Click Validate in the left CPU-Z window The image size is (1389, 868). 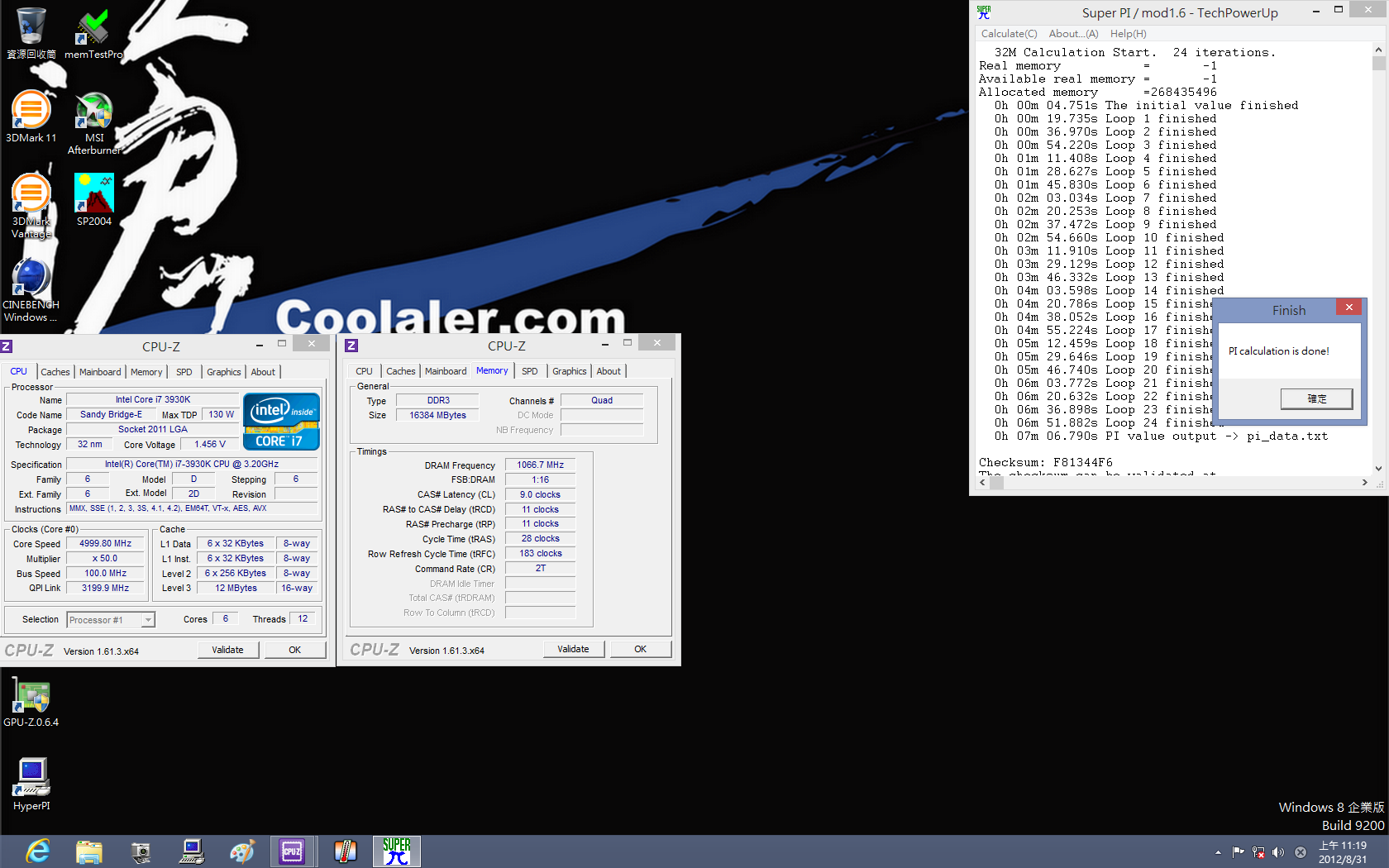227,650
